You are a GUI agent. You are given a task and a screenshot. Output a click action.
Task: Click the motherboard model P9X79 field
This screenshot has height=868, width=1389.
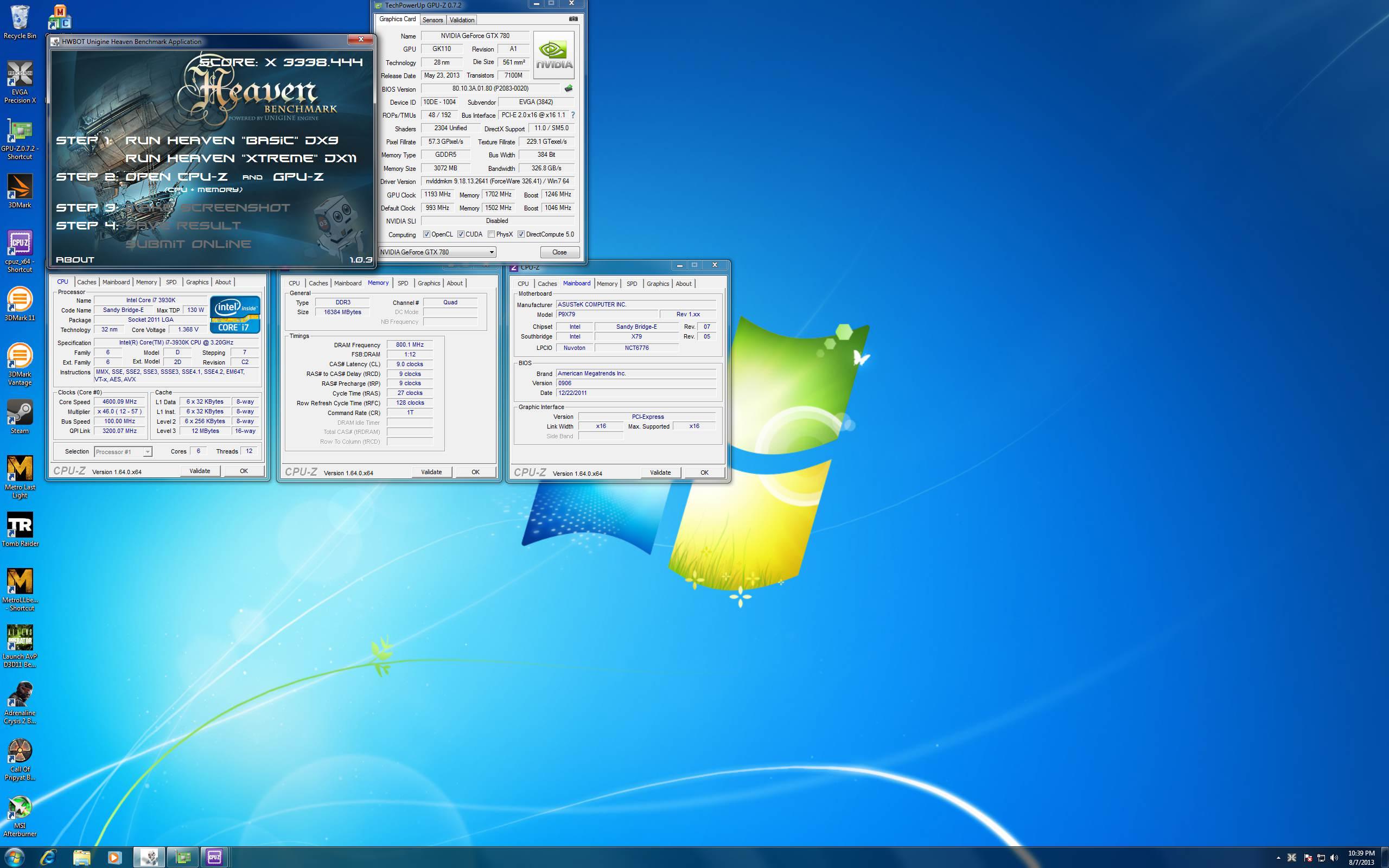click(606, 315)
